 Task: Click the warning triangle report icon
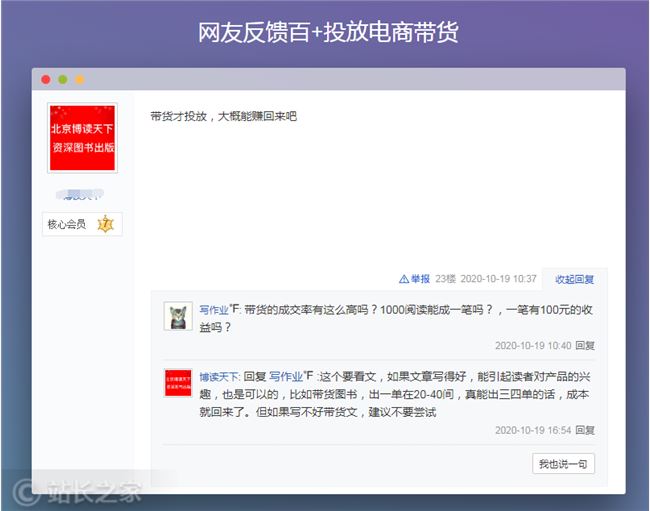point(404,279)
